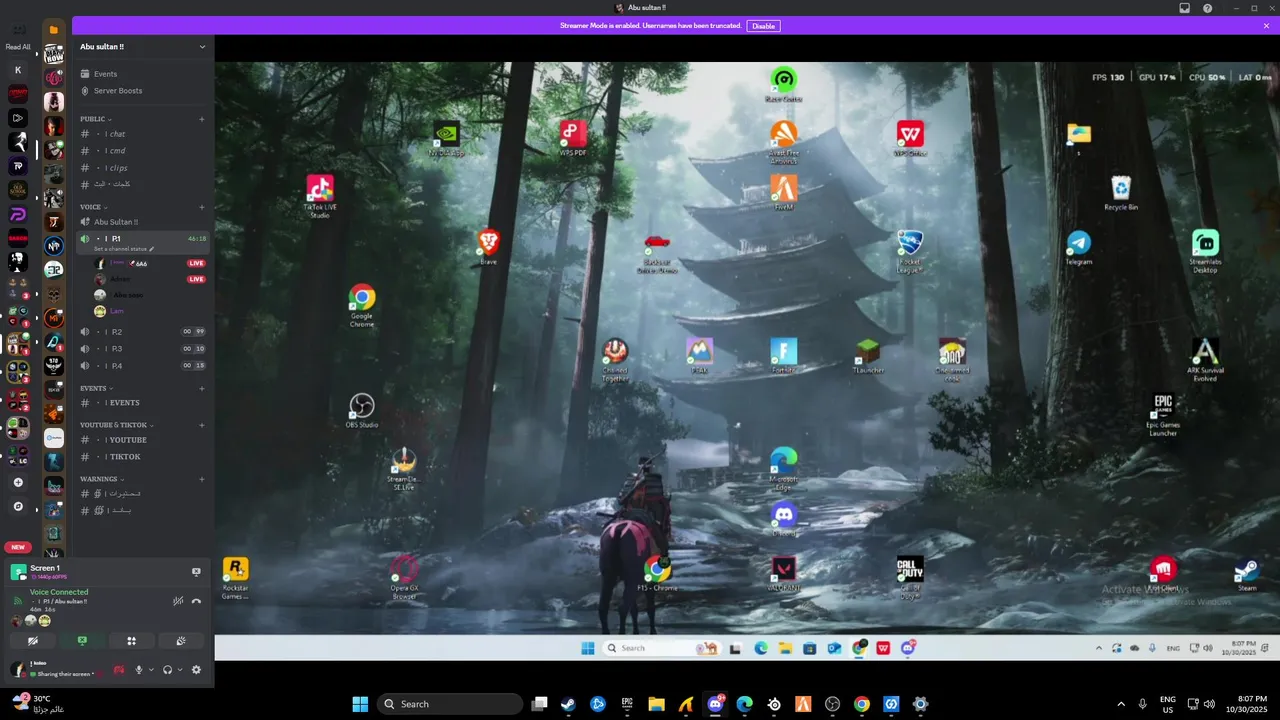Open the server folder icon atop server list
The image size is (1280, 720).
(x=54, y=29)
